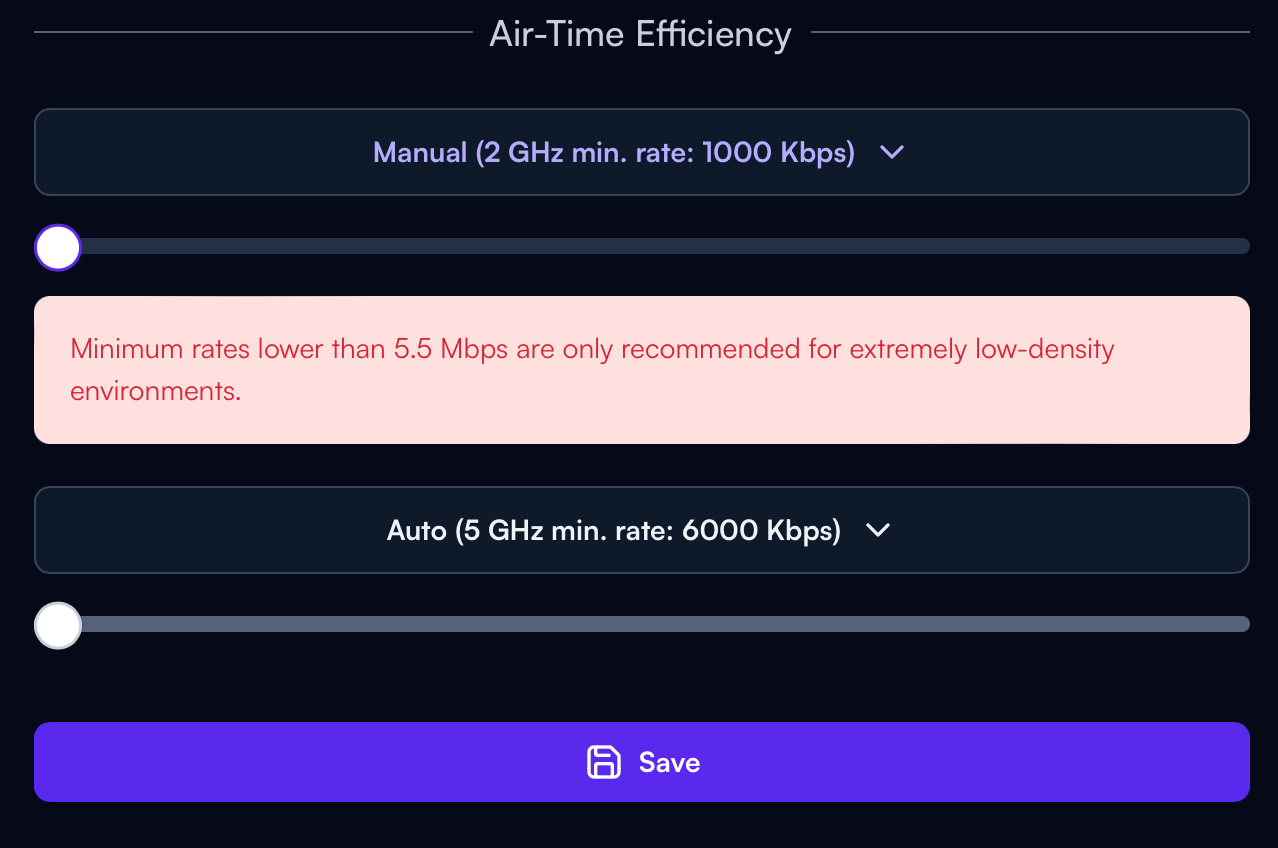Click the red low-density warning message
The width and height of the screenshot is (1278, 848).
pos(642,370)
